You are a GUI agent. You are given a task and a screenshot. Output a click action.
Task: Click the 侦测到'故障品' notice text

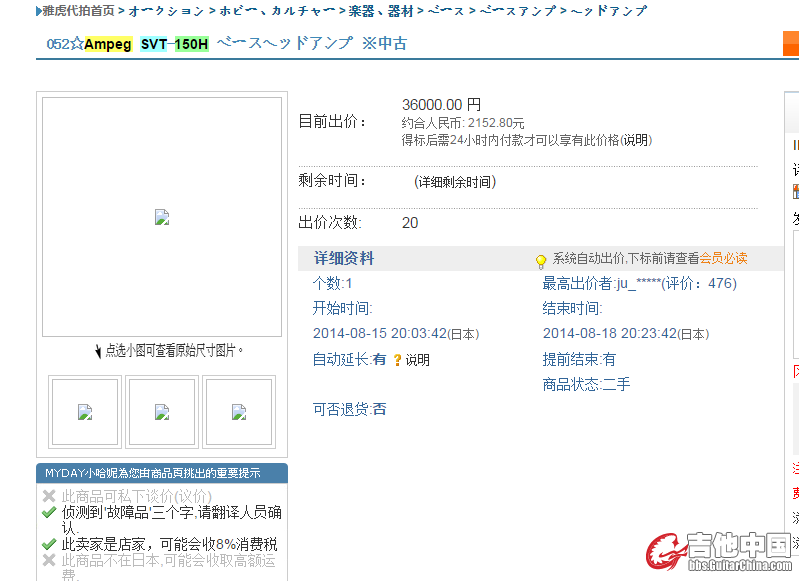pos(171,520)
